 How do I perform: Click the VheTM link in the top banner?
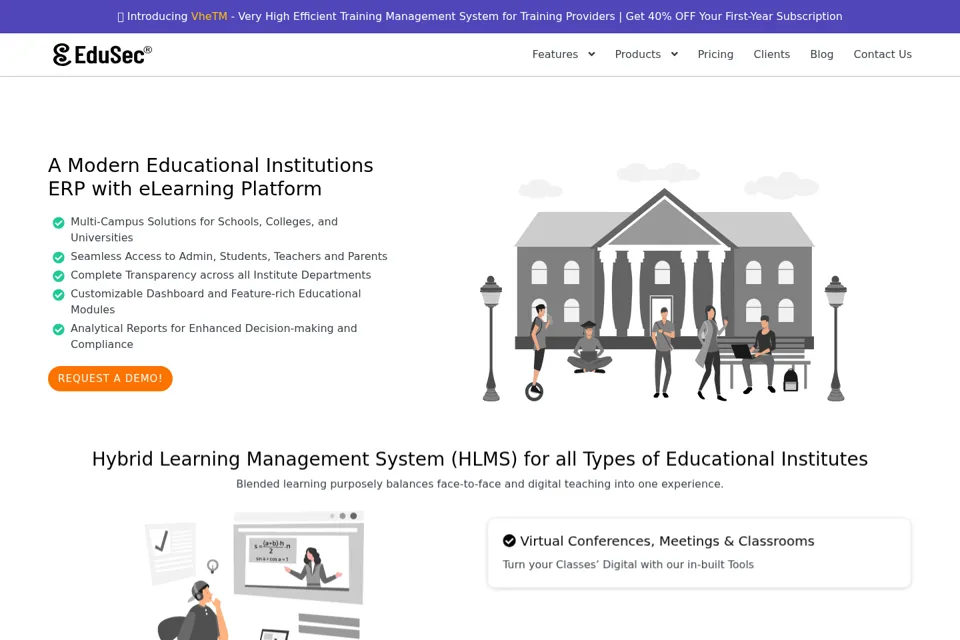209,17
